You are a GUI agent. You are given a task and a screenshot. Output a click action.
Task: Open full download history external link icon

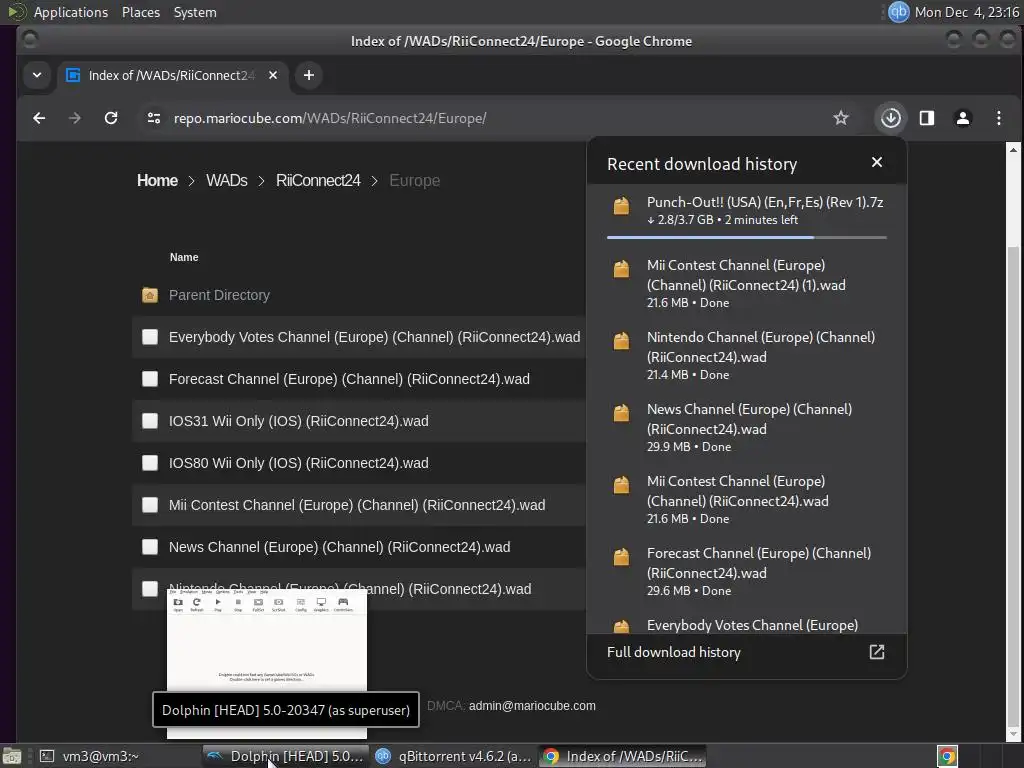(x=876, y=652)
